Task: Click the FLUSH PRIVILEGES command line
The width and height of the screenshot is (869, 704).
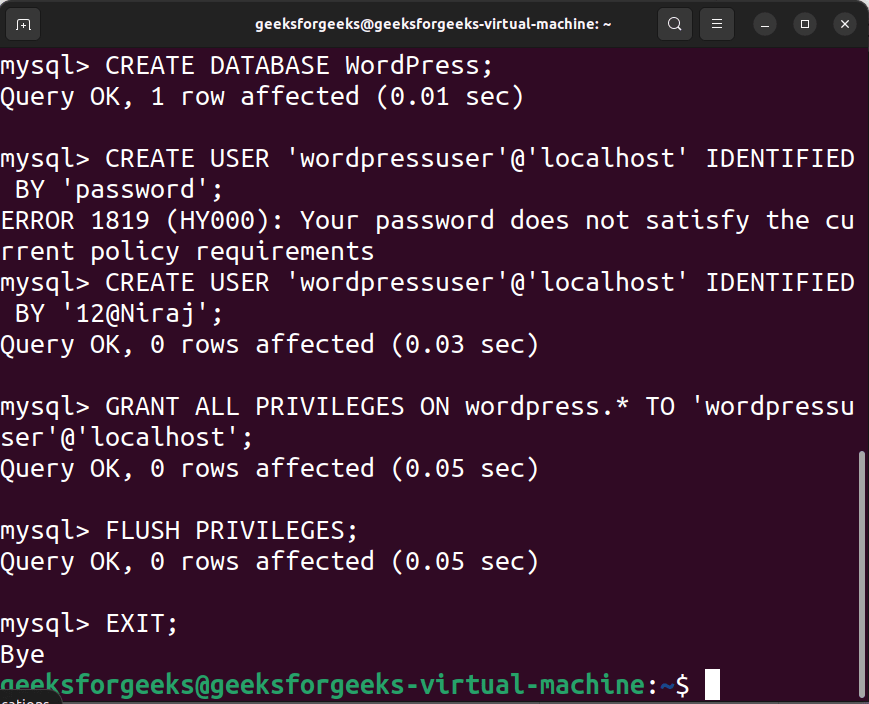Action: pos(231,531)
